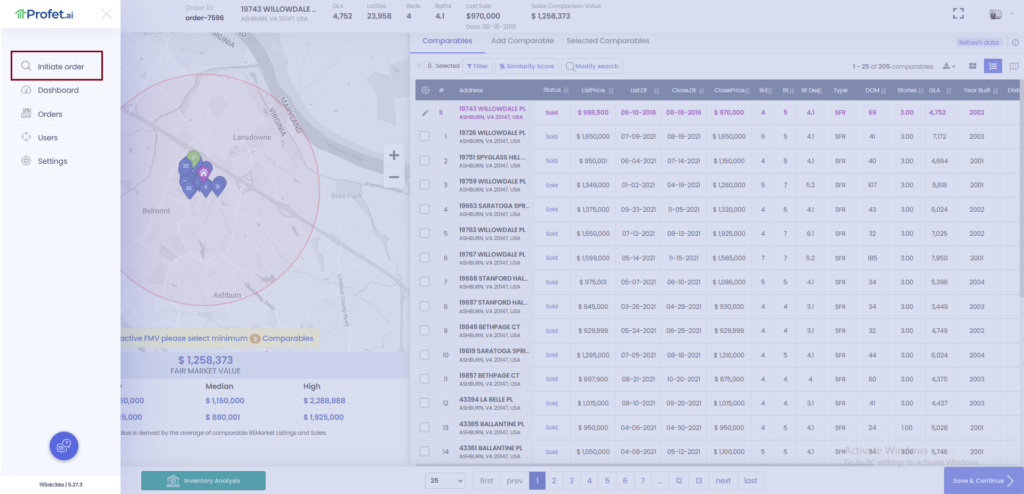
Task: Open the table column settings gear
Action: pyautogui.click(x=425, y=90)
